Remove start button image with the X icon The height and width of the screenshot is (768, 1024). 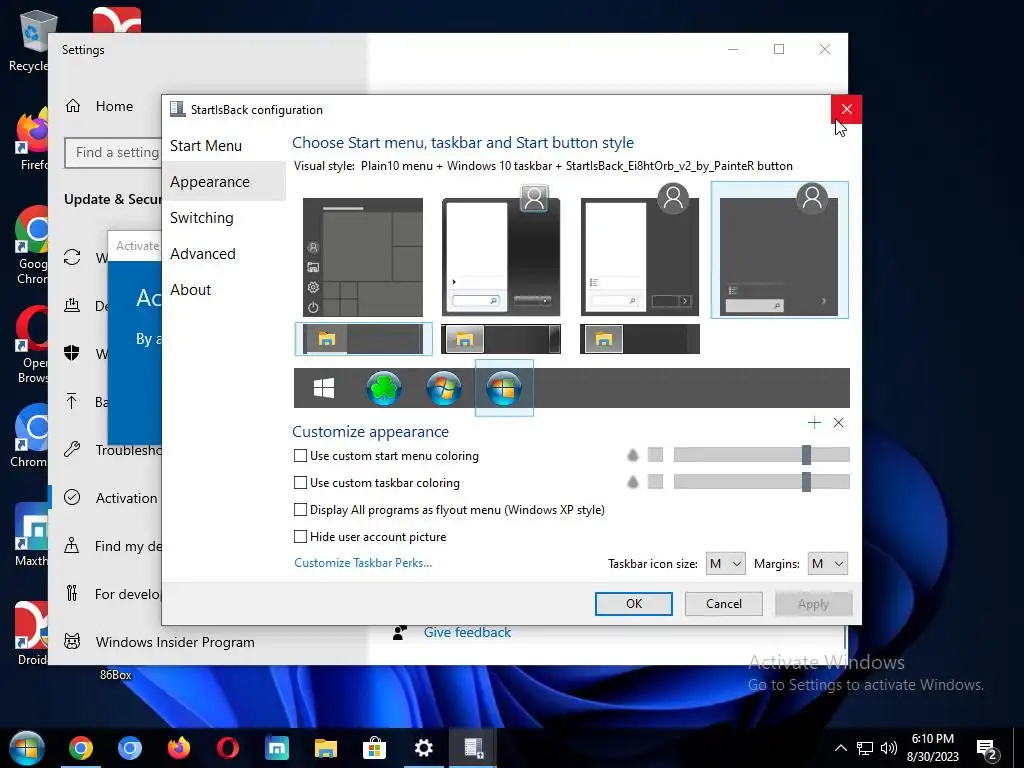[839, 423]
